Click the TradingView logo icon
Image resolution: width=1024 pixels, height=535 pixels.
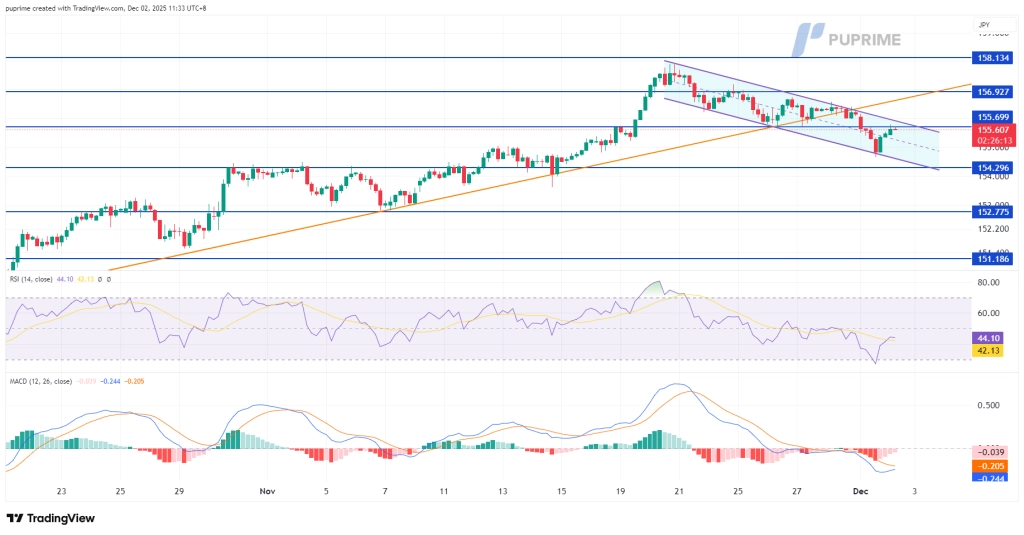point(14,518)
